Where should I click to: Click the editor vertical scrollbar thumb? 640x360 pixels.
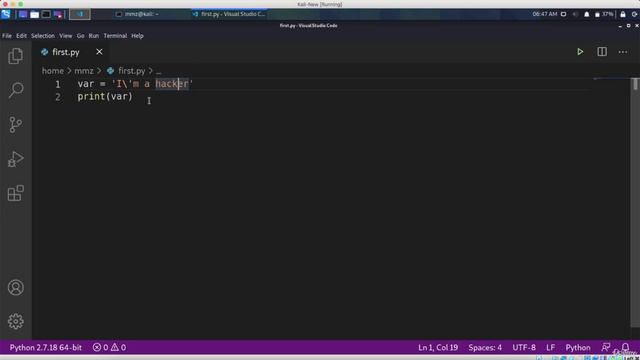coord(635,84)
